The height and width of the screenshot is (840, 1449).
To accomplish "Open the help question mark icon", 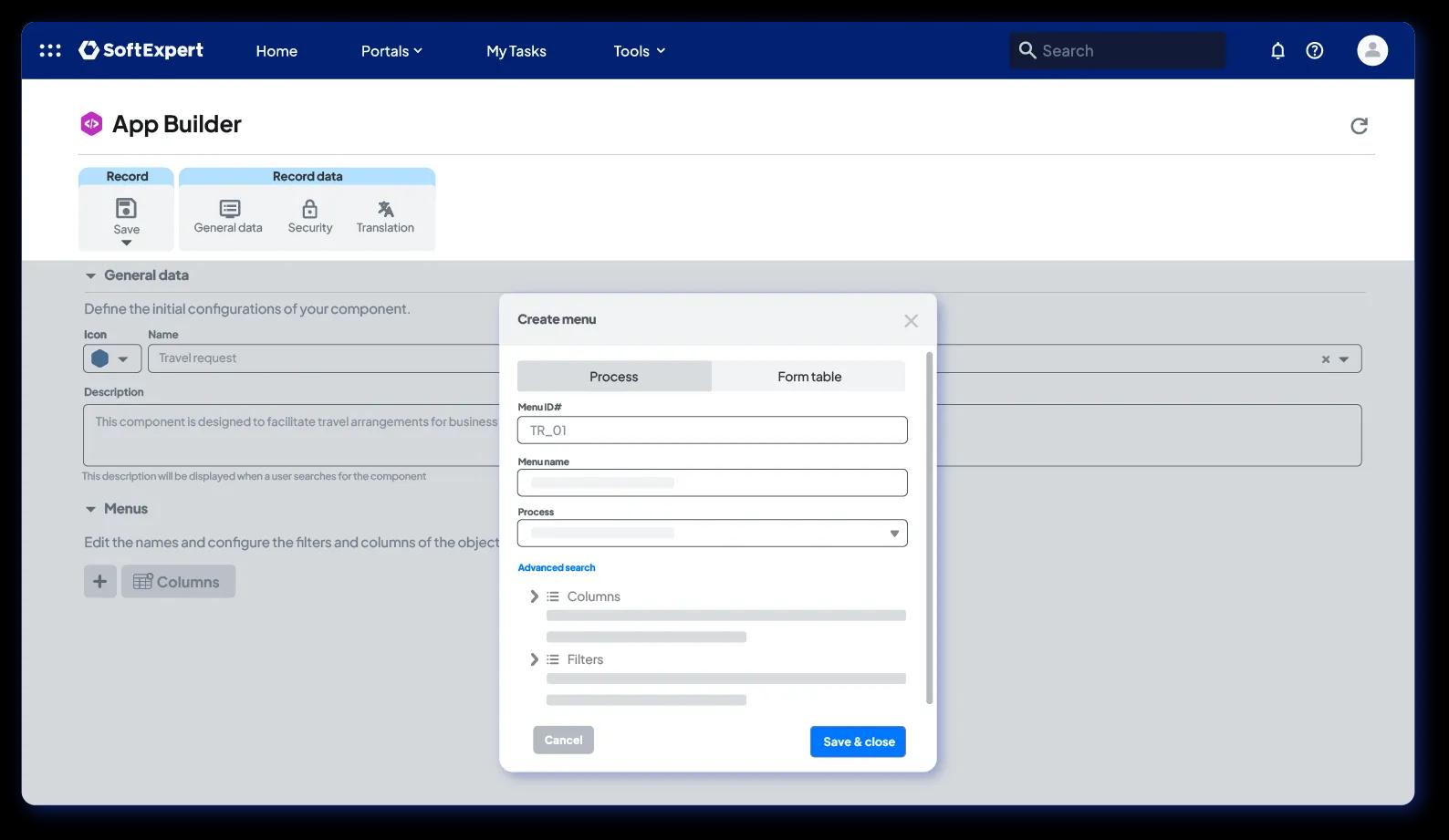I will point(1315,50).
